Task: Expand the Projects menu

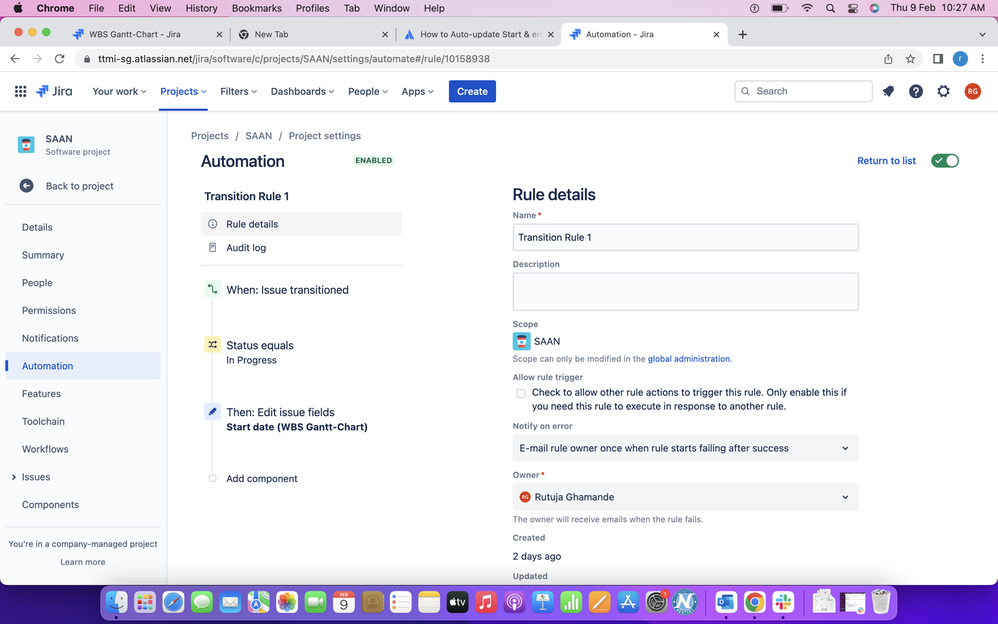Action: point(183,91)
